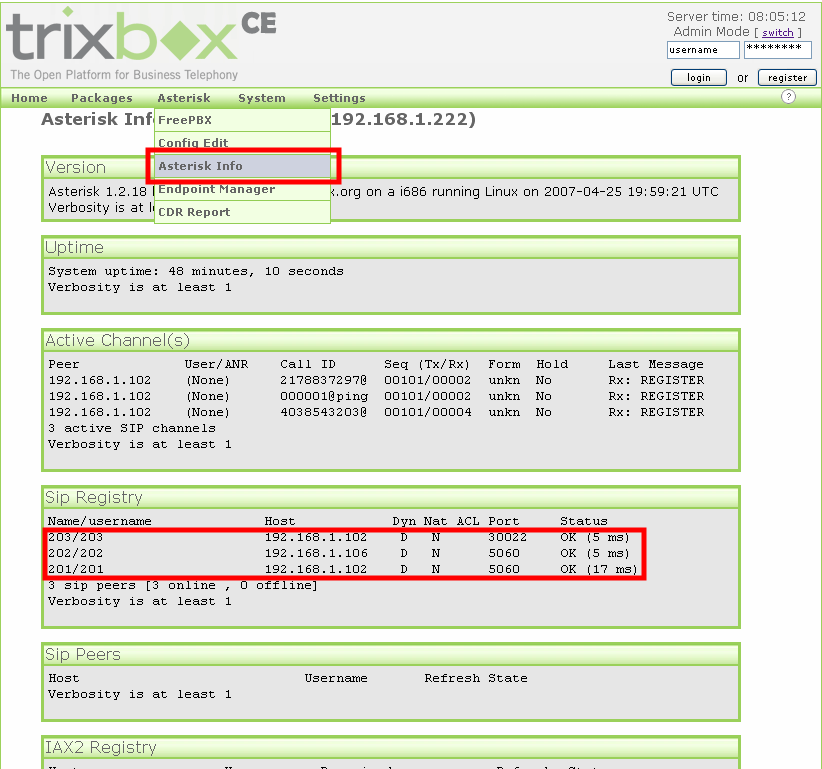Open Endpoint Manager menu entry
822x769 pixels.
[242, 189]
